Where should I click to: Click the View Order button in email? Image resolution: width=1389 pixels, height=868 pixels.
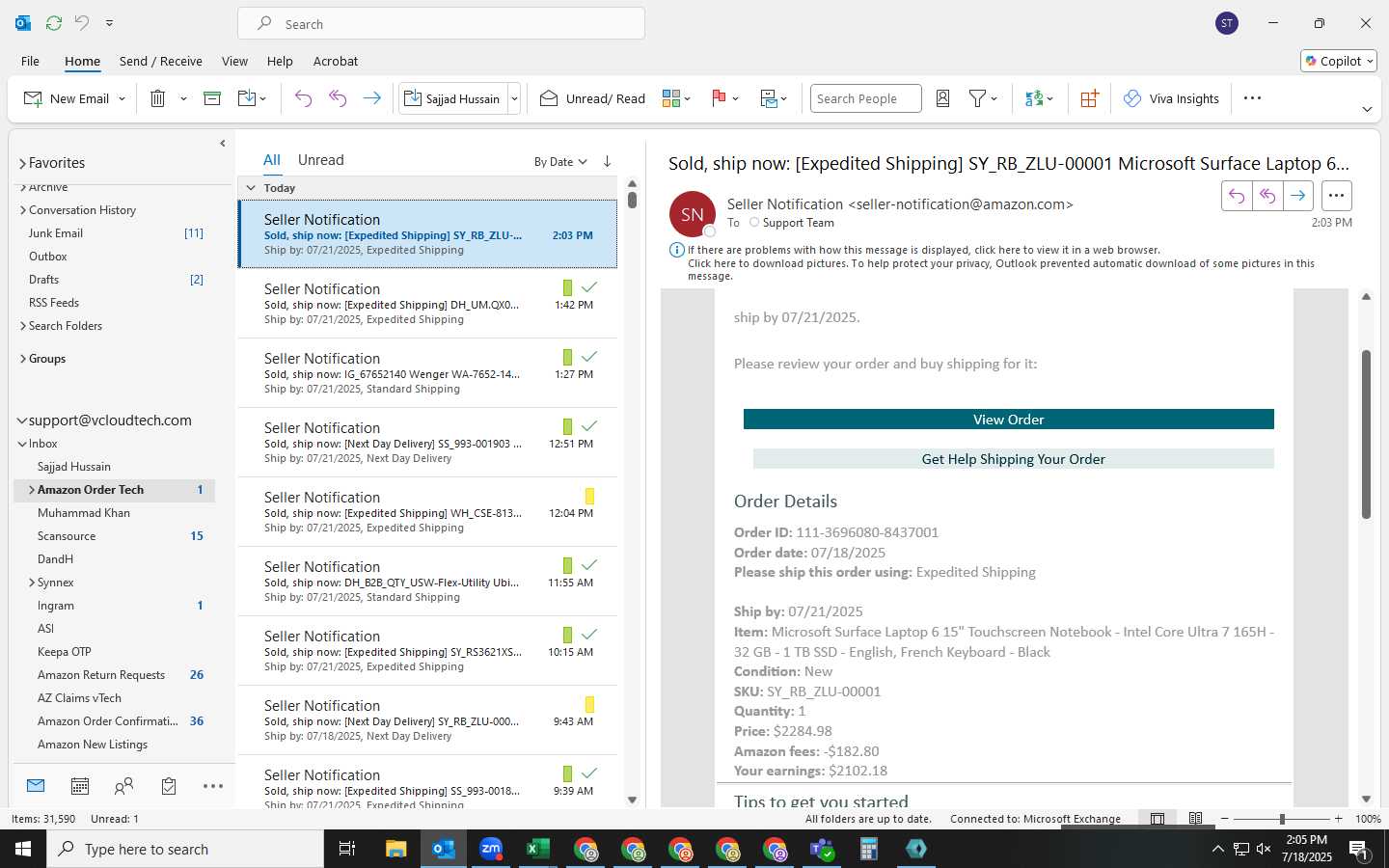[x=1008, y=420]
